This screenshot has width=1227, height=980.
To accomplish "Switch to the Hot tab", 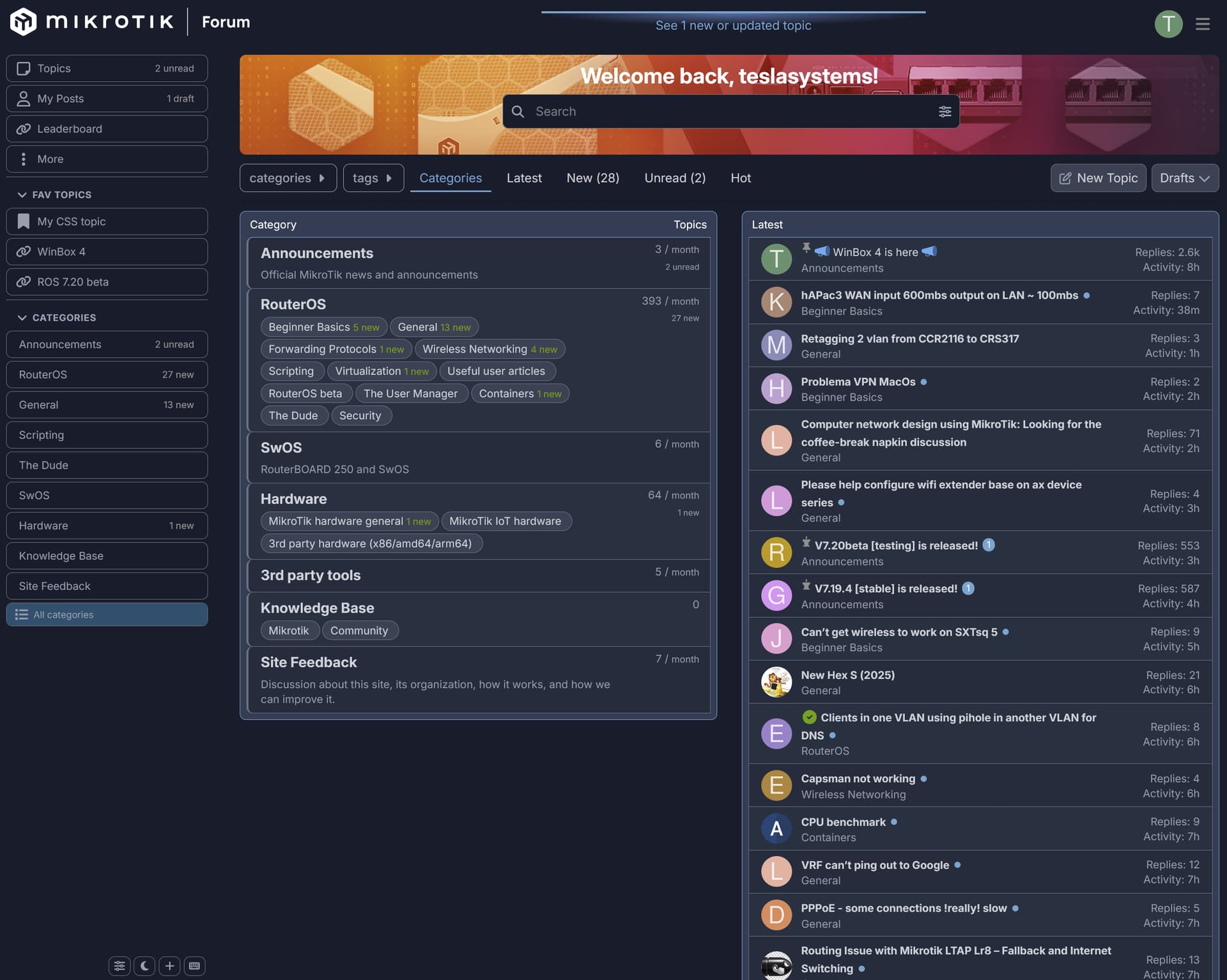I will 740,178.
